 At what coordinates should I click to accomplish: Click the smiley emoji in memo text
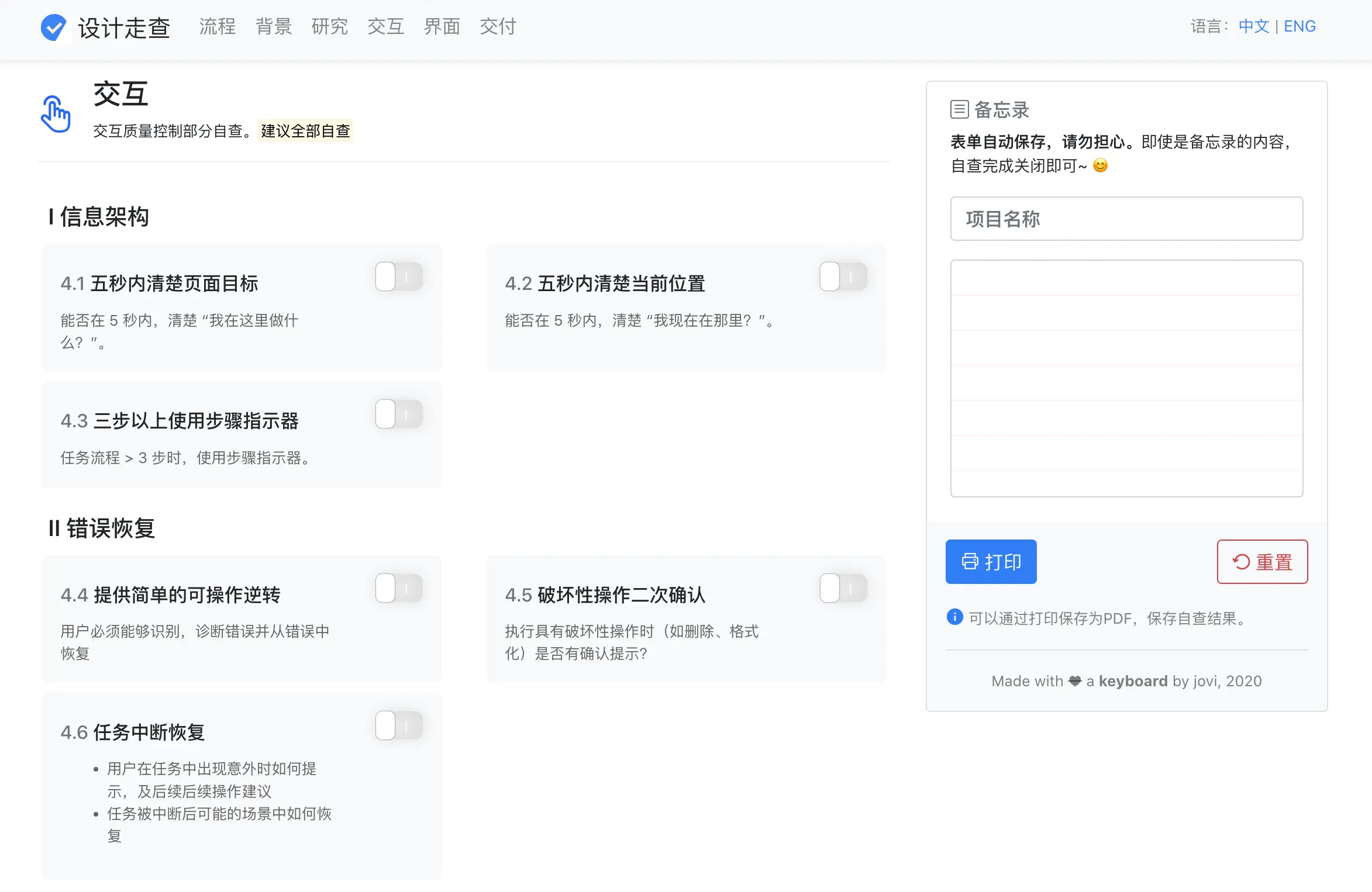[1100, 166]
